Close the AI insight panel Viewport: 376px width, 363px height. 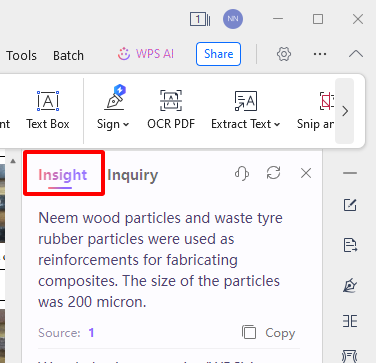(306, 173)
